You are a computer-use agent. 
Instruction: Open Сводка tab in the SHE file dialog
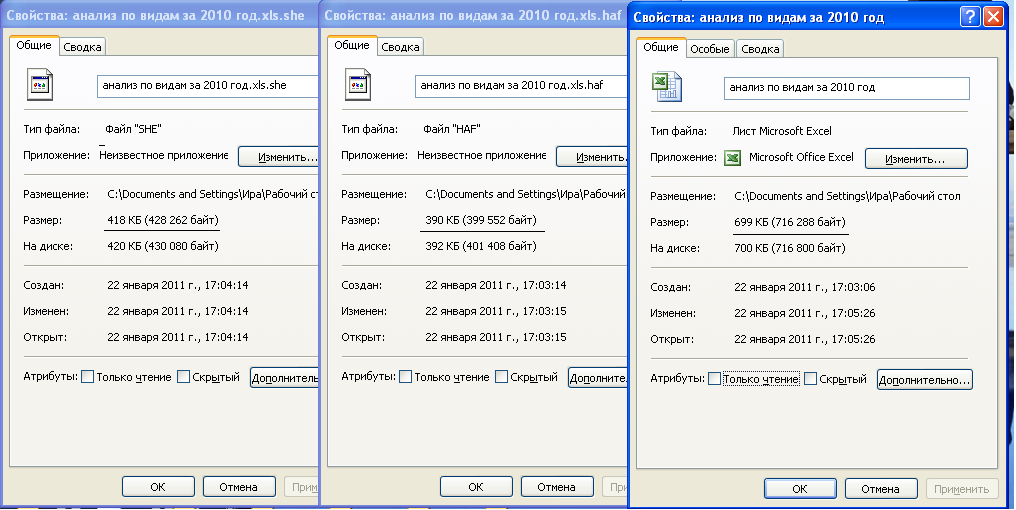(x=82, y=47)
